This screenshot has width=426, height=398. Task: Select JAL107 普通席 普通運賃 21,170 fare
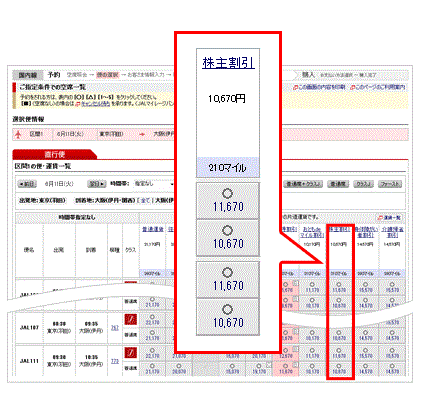tap(152, 335)
